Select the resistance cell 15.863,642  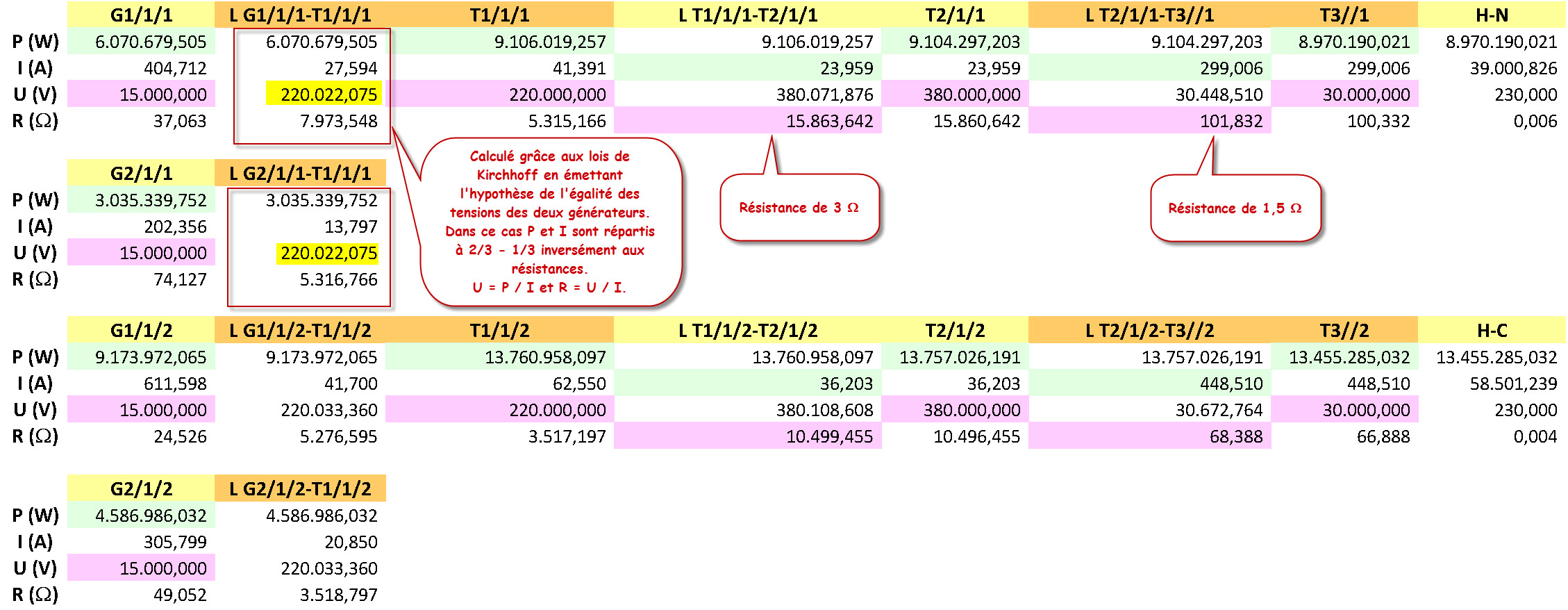[x=829, y=121]
